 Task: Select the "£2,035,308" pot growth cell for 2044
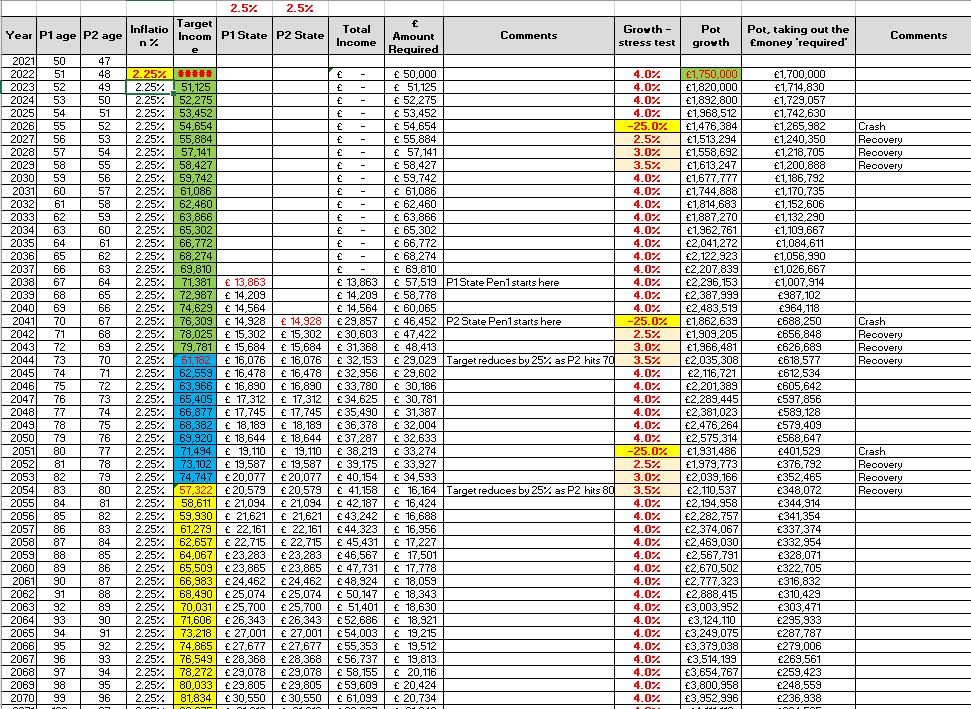(x=711, y=360)
